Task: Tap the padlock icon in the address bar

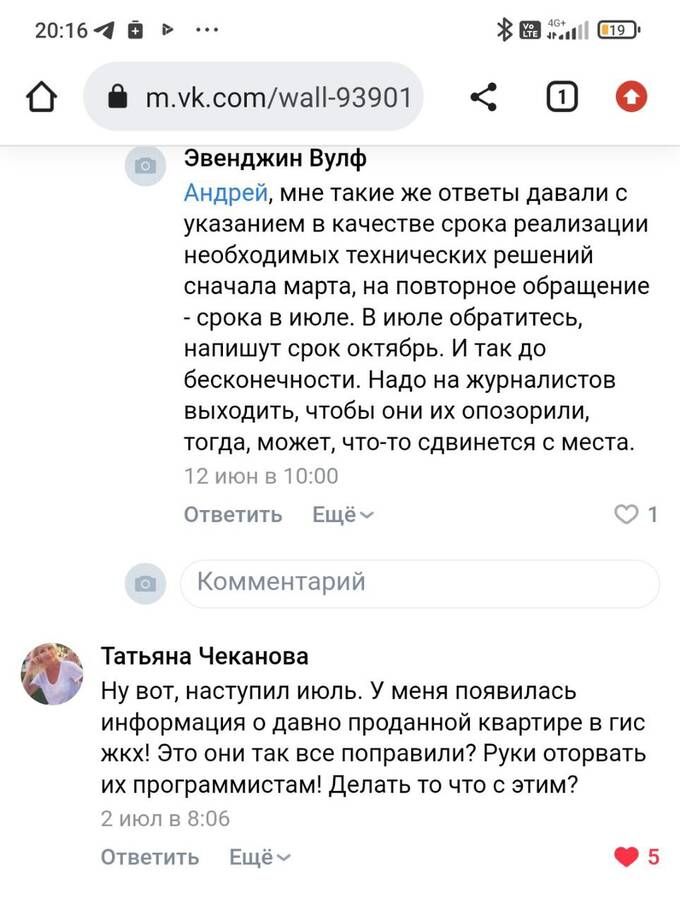Action: [118, 97]
